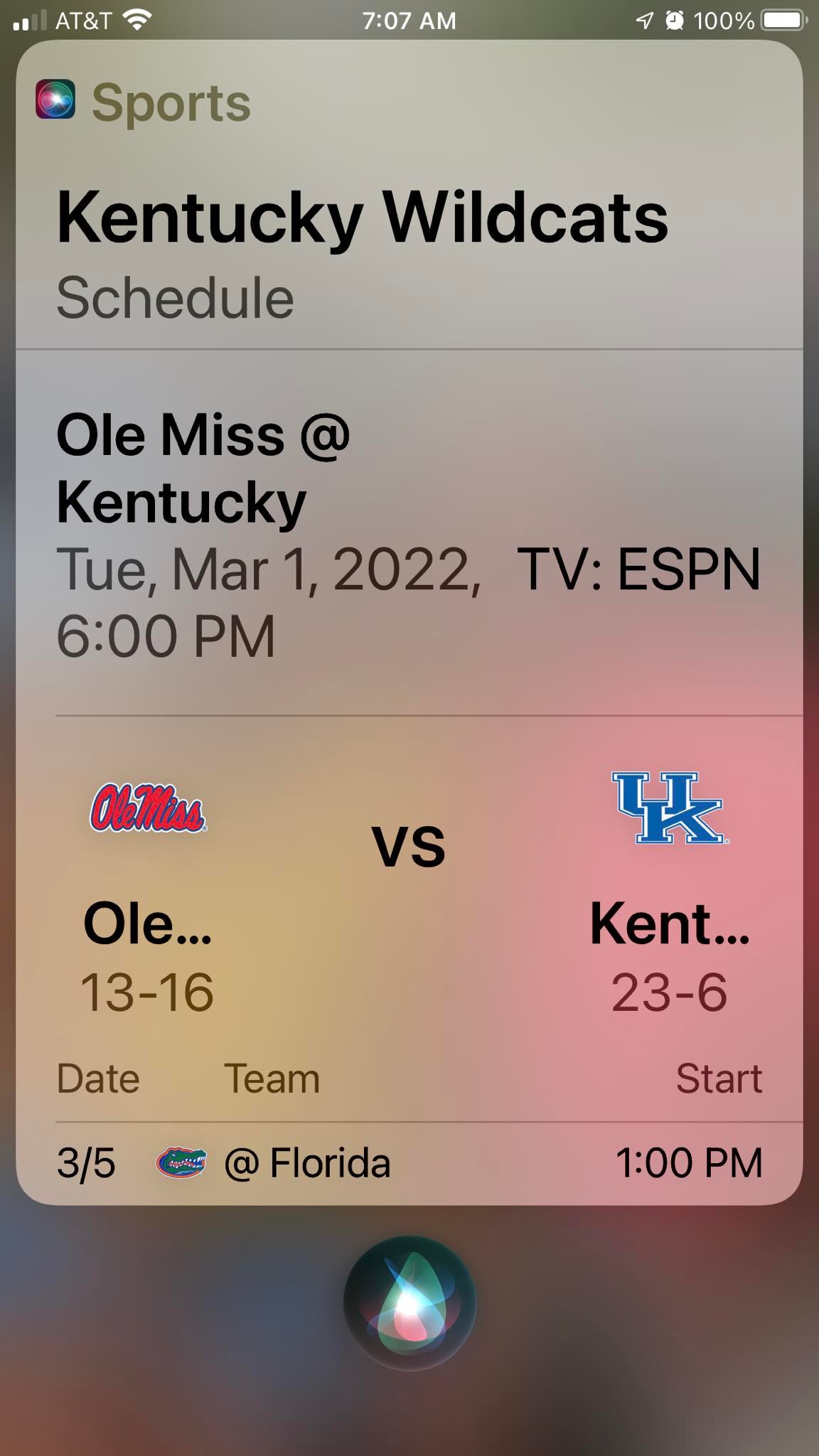819x1456 pixels.
Task: Tap the Ole Miss 13-16 record
Action: point(147,992)
